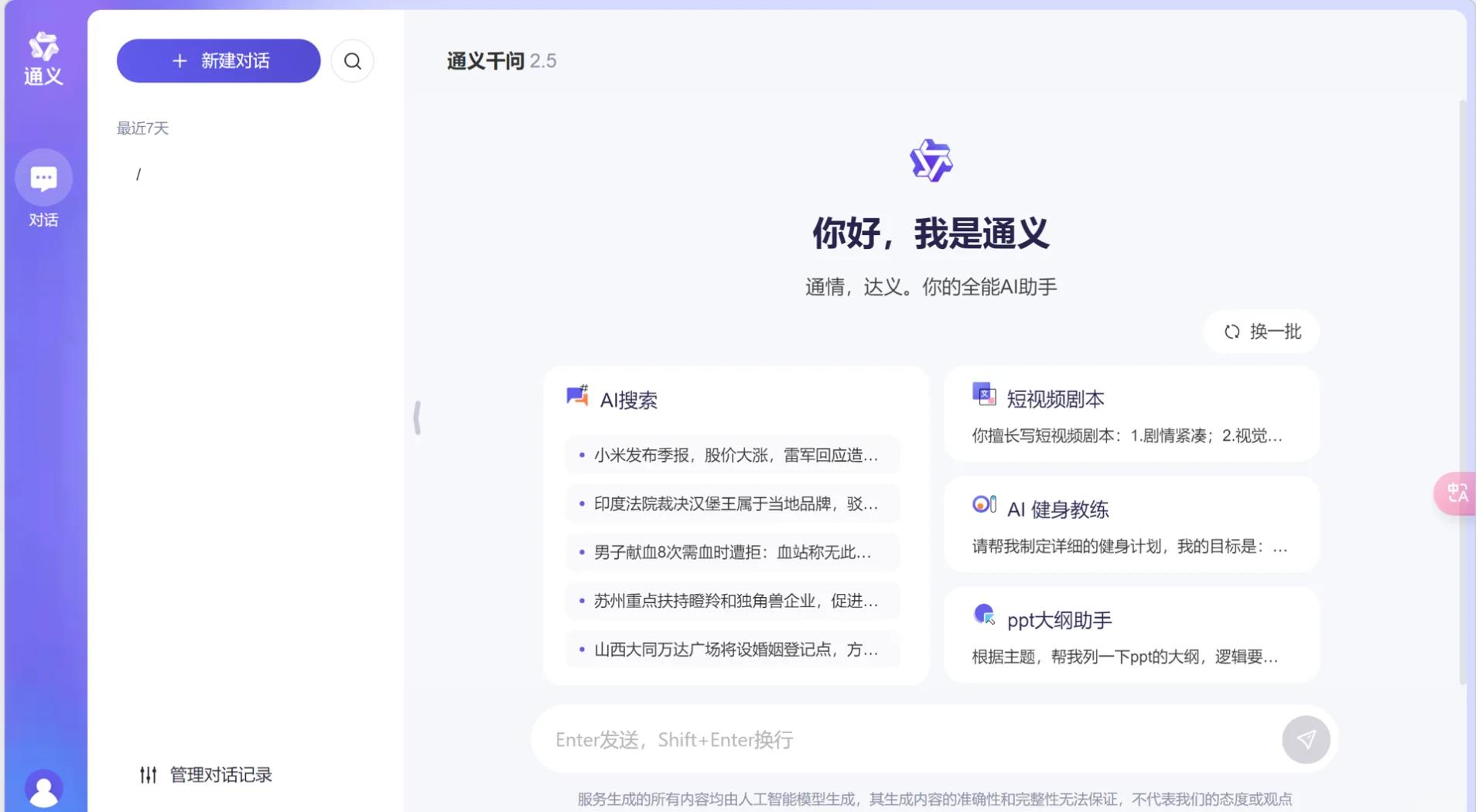Image resolution: width=1476 pixels, height=812 pixels.
Task: Click the 换一批 refresh button
Action: tap(1261, 332)
